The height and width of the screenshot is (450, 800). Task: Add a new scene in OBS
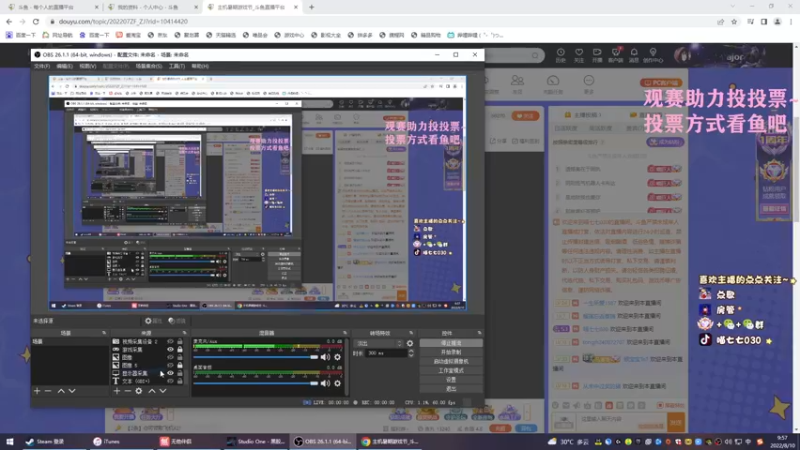click(37, 391)
